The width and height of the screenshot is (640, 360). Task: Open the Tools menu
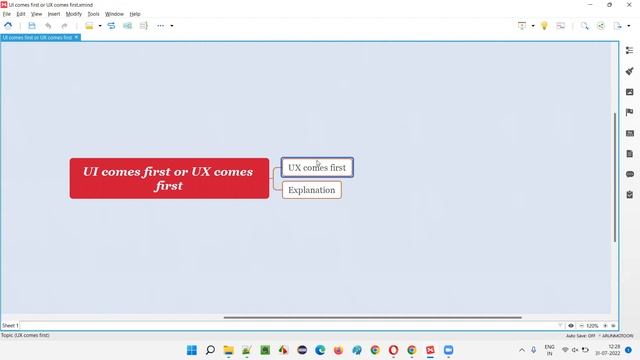click(93, 14)
